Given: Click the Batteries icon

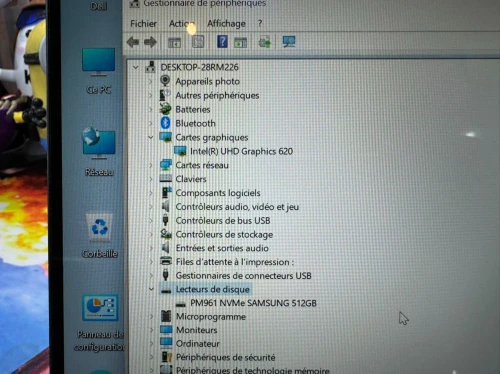Looking at the screenshot, I should point(165,109).
